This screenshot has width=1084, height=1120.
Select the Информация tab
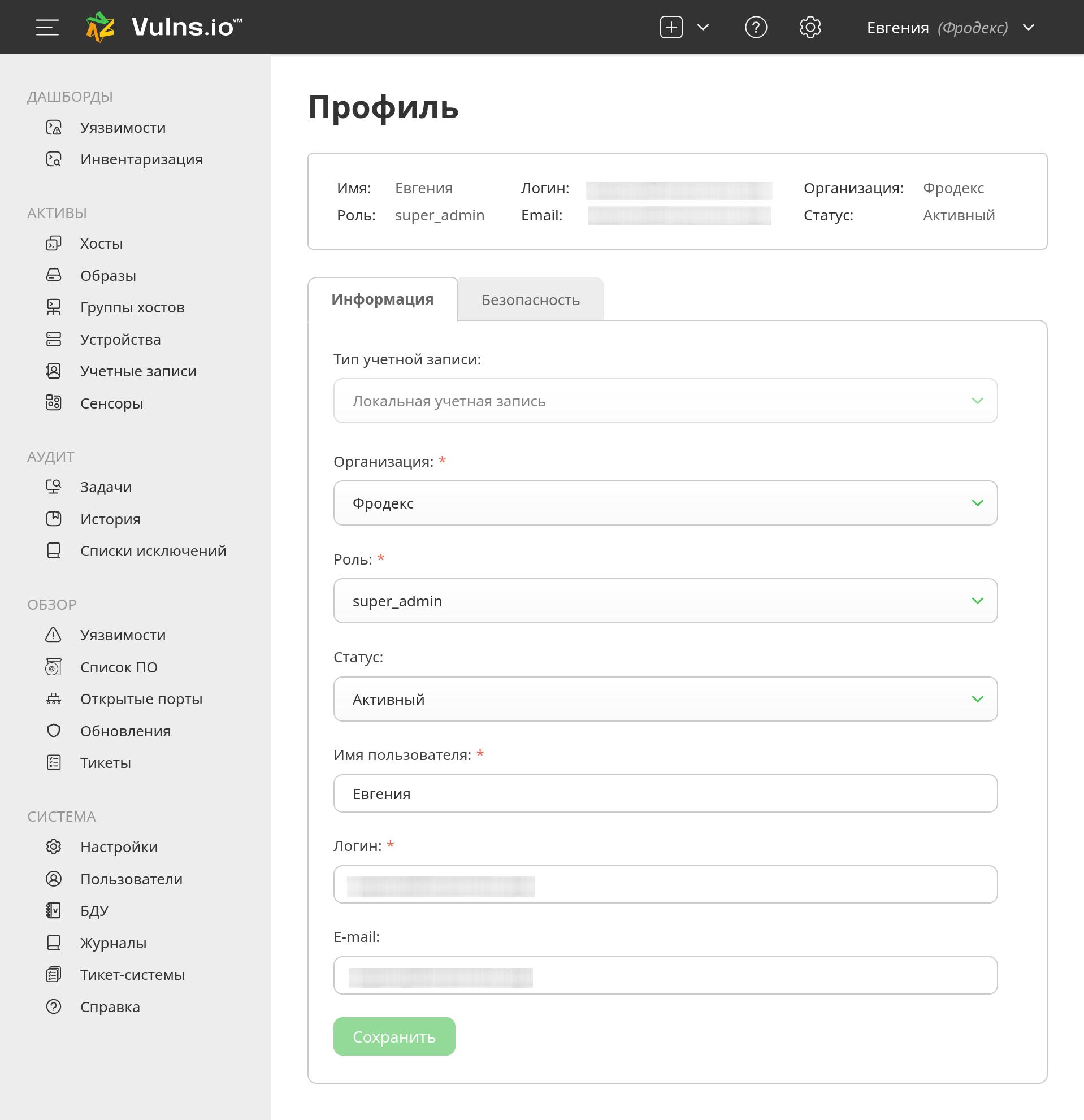point(382,299)
